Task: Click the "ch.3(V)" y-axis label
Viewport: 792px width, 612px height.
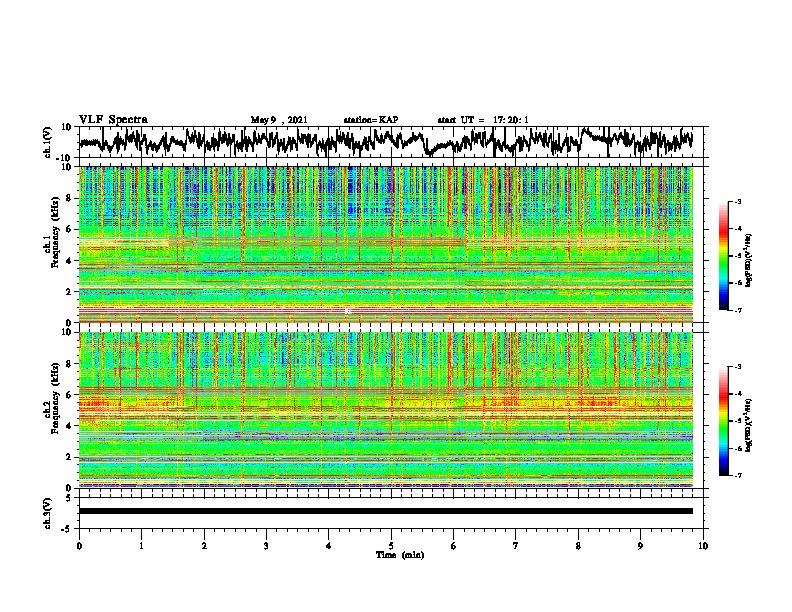Action: [48, 514]
